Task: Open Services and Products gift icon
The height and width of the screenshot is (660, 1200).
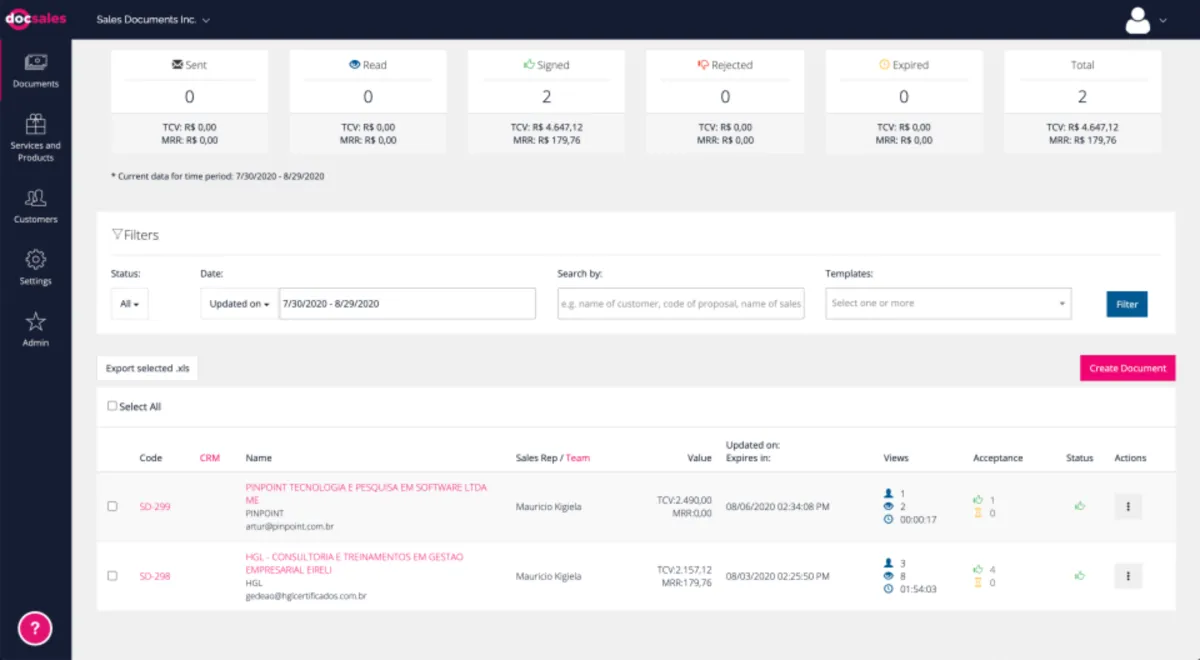Action: tap(36, 125)
